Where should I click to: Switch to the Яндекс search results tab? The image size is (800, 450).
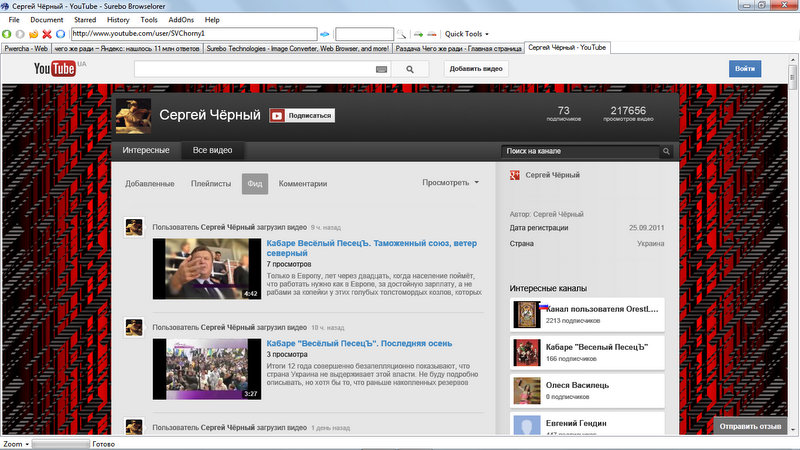(x=127, y=48)
